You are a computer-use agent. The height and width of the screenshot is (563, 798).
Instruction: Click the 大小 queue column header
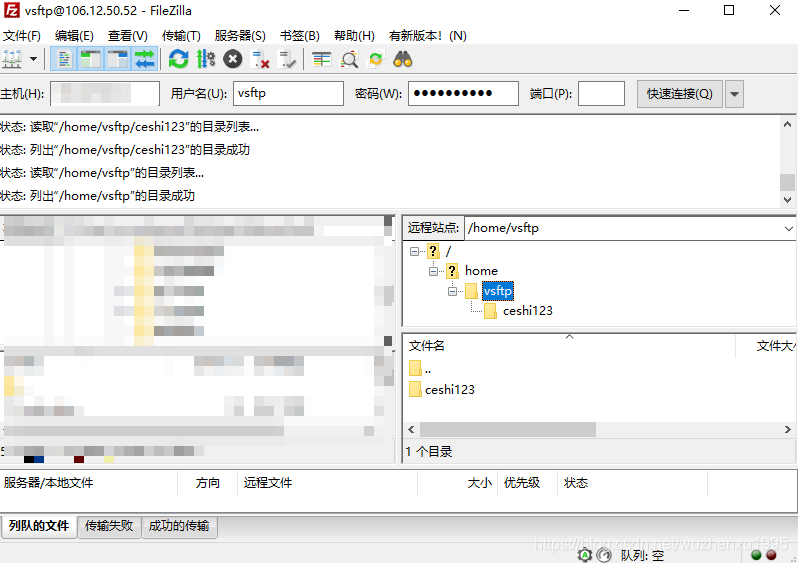coord(458,483)
